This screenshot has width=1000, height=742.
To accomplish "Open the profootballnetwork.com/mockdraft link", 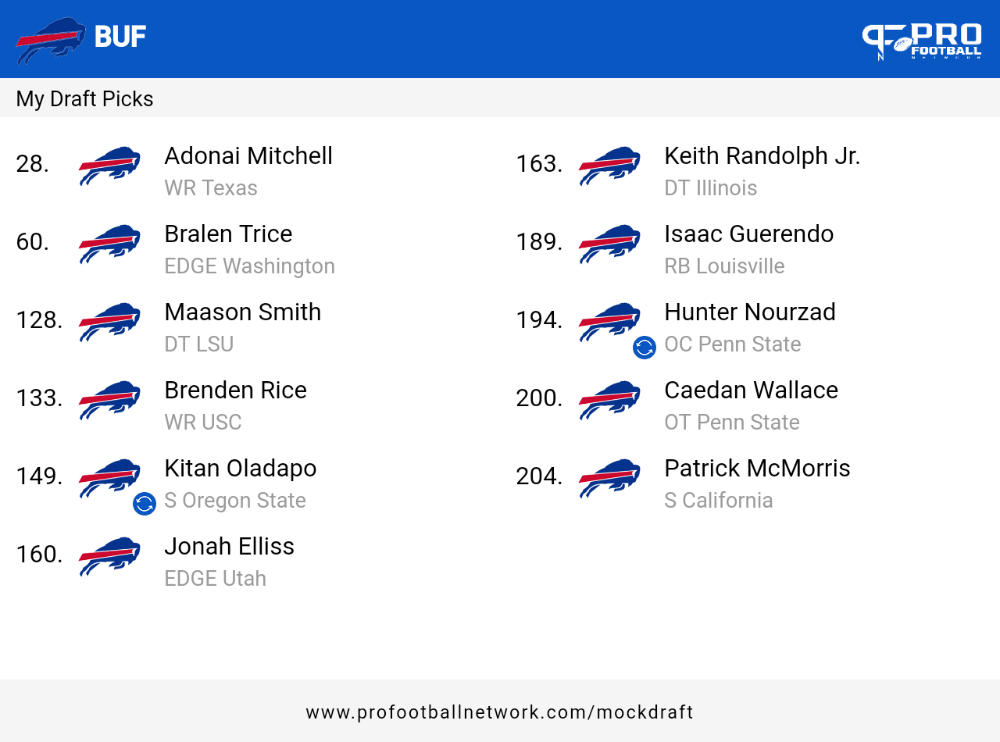I will click(499, 712).
